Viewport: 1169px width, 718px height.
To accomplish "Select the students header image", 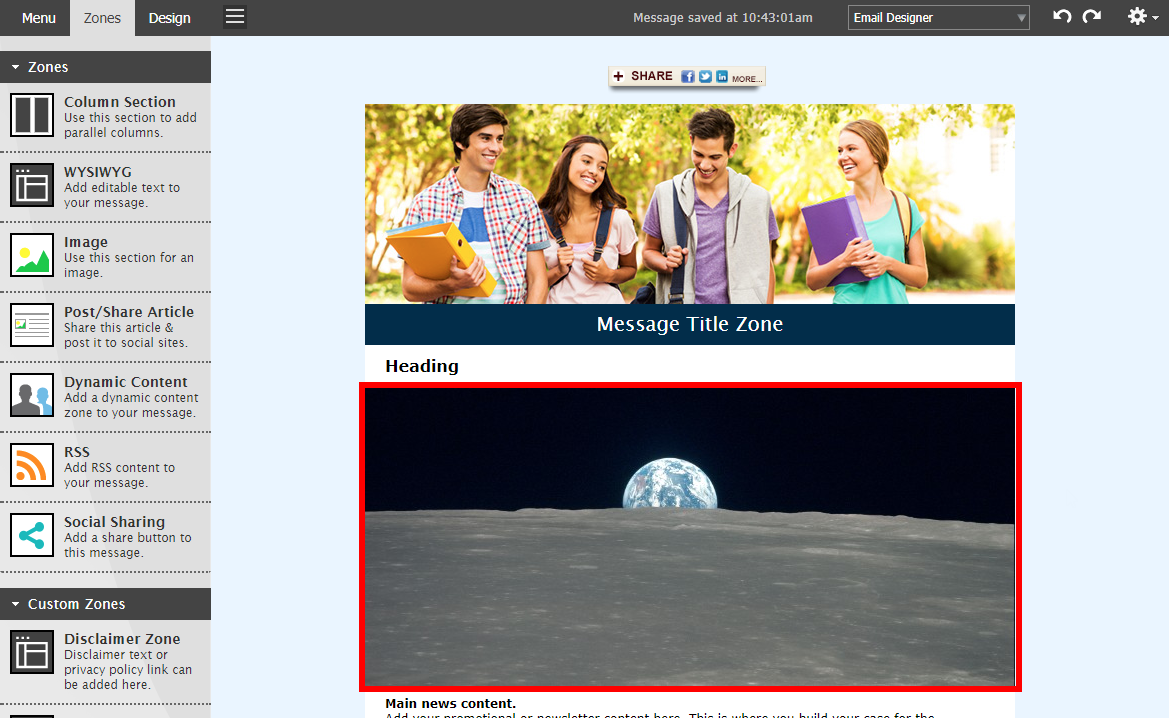I will (690, 204).
